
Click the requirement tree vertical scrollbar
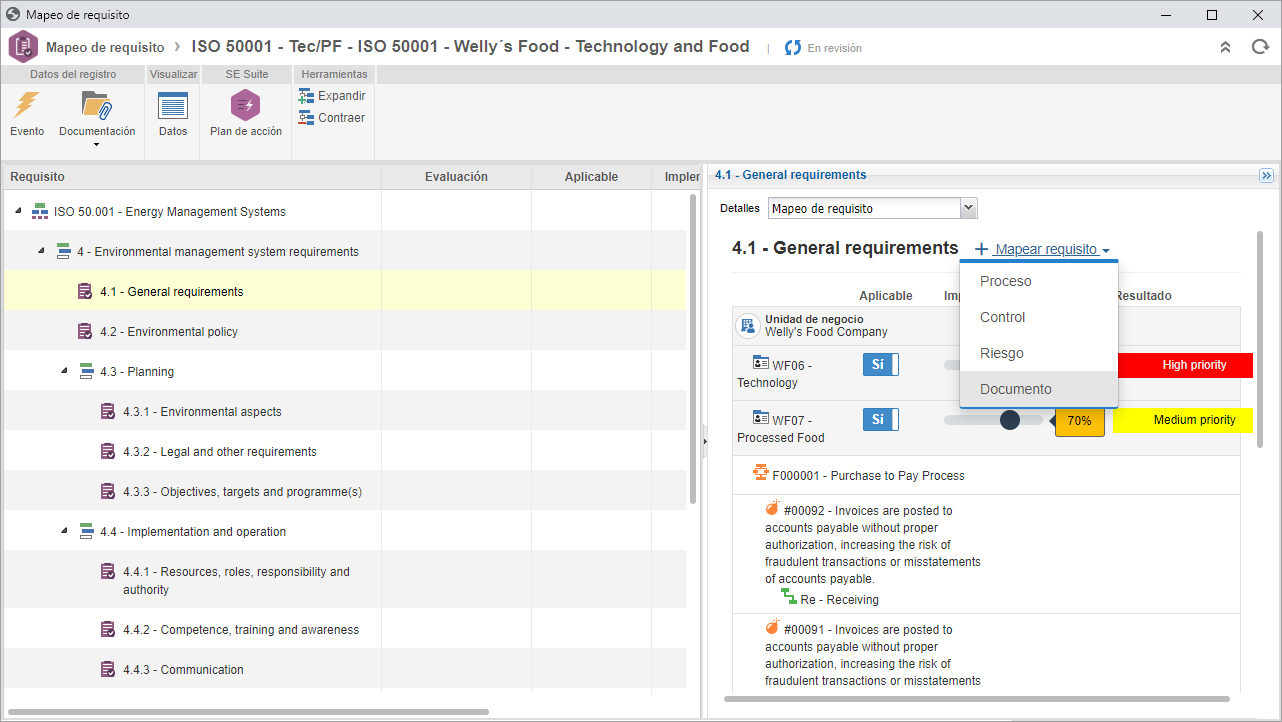pos(693,348)
